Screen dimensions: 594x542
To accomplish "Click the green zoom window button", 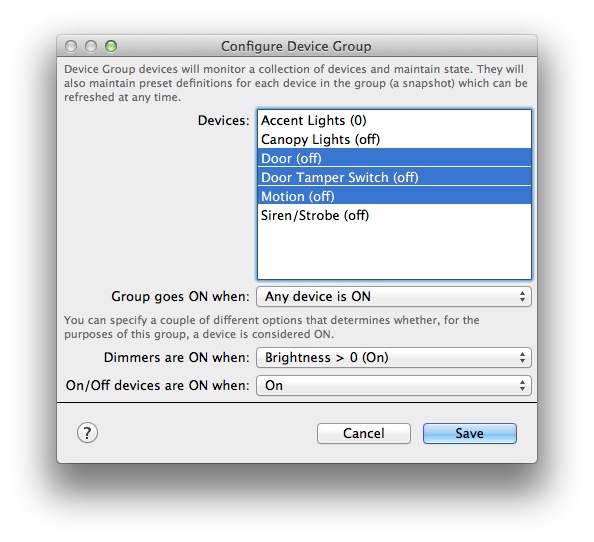I will (111, 46).
